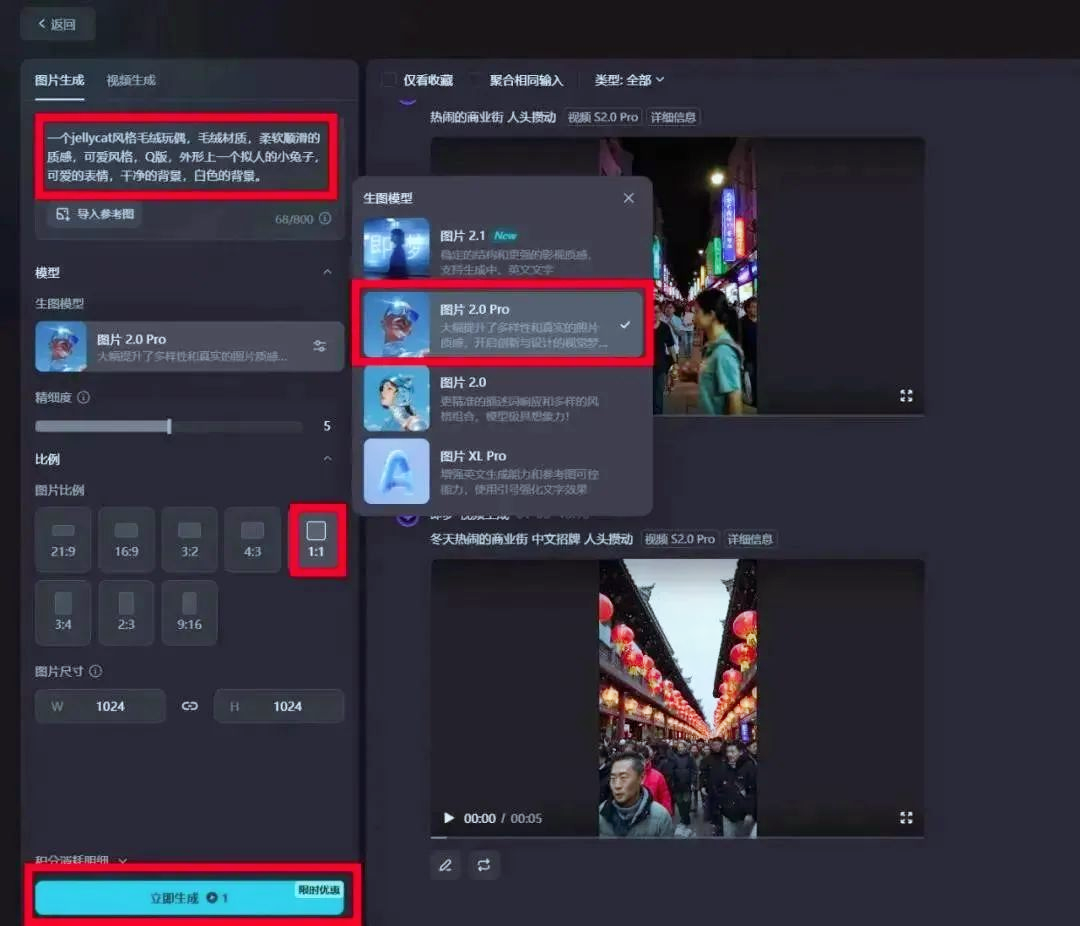1080x926 pixels.
Task: Open the 类型: 全部 dropdown filter
Action: coord(629,80)
